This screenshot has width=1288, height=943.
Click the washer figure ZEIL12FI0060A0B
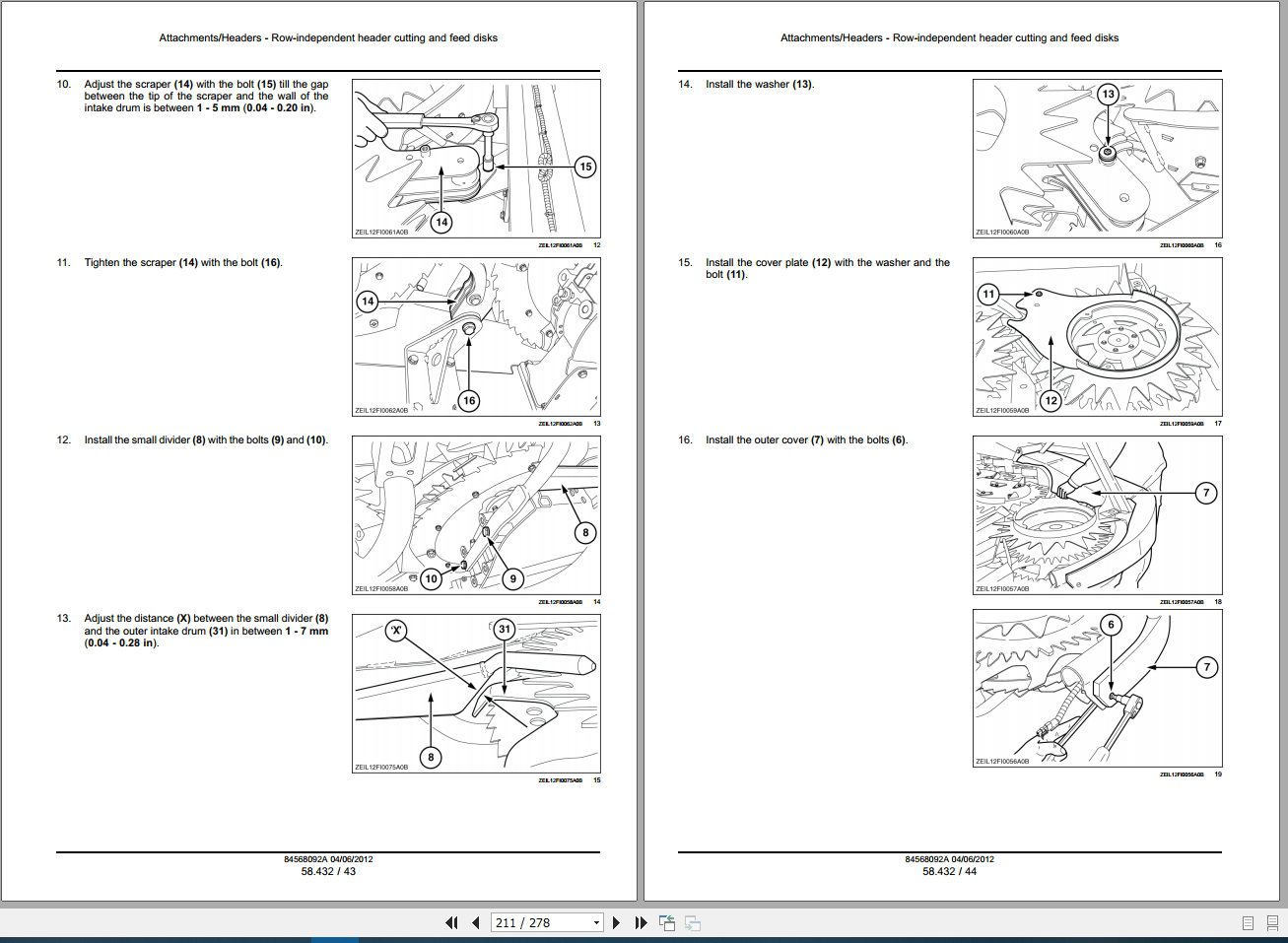tap(1098, 159)
